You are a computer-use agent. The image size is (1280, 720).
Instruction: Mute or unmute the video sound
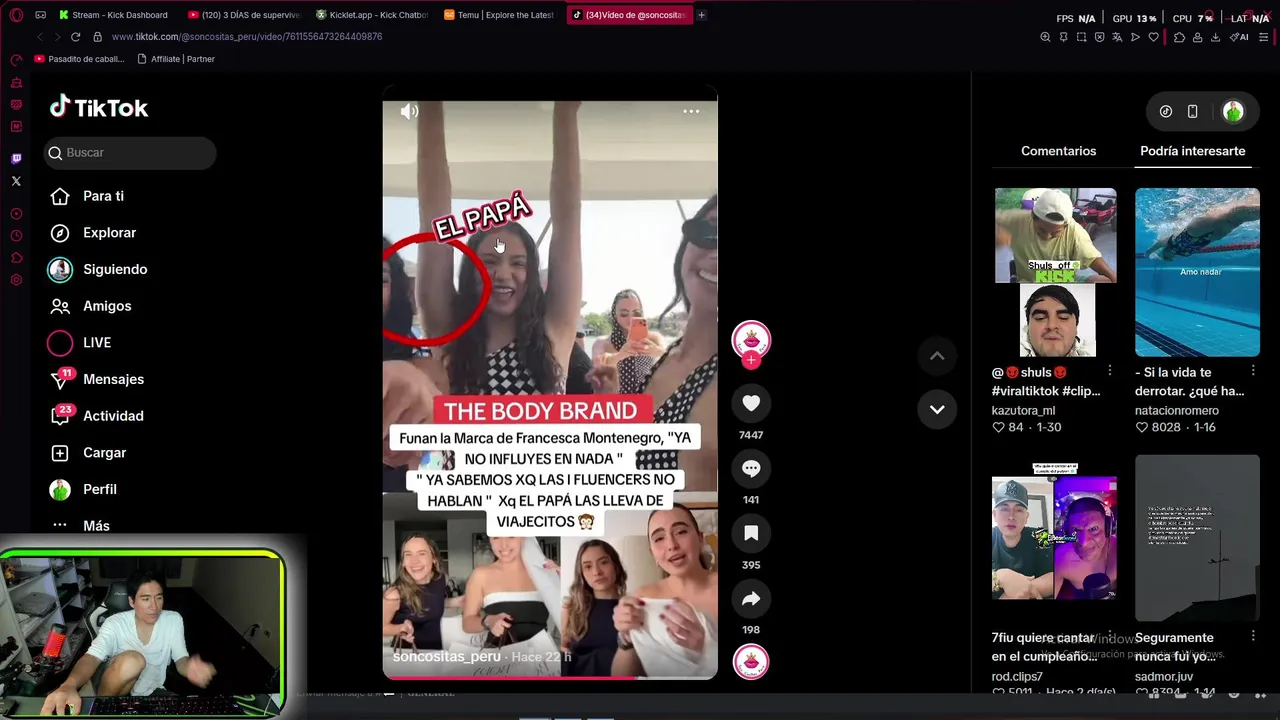(409, 111)
